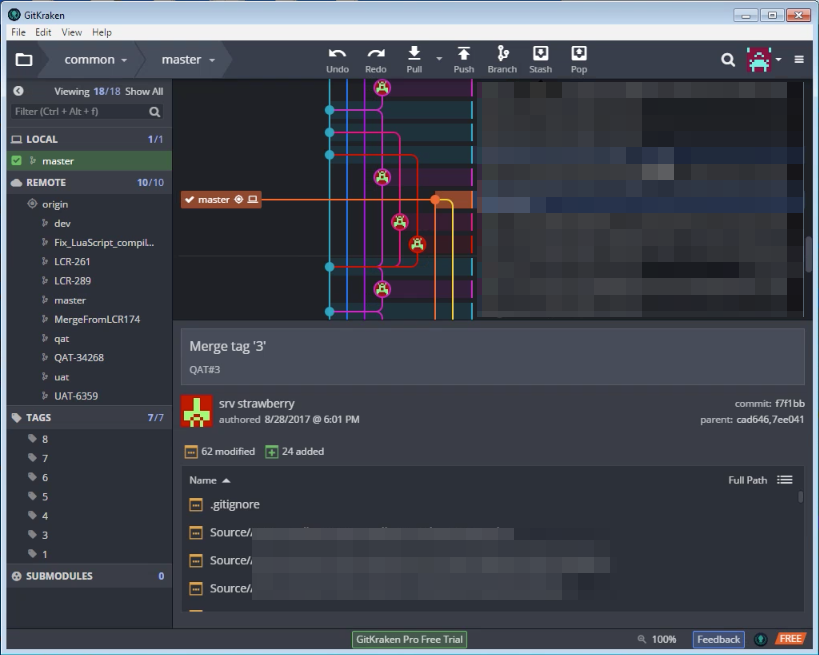The image size is (819, 655).
Task: Open the Pull options dropdown arrow
Action: pyautogui.click(x=439, y=59)
